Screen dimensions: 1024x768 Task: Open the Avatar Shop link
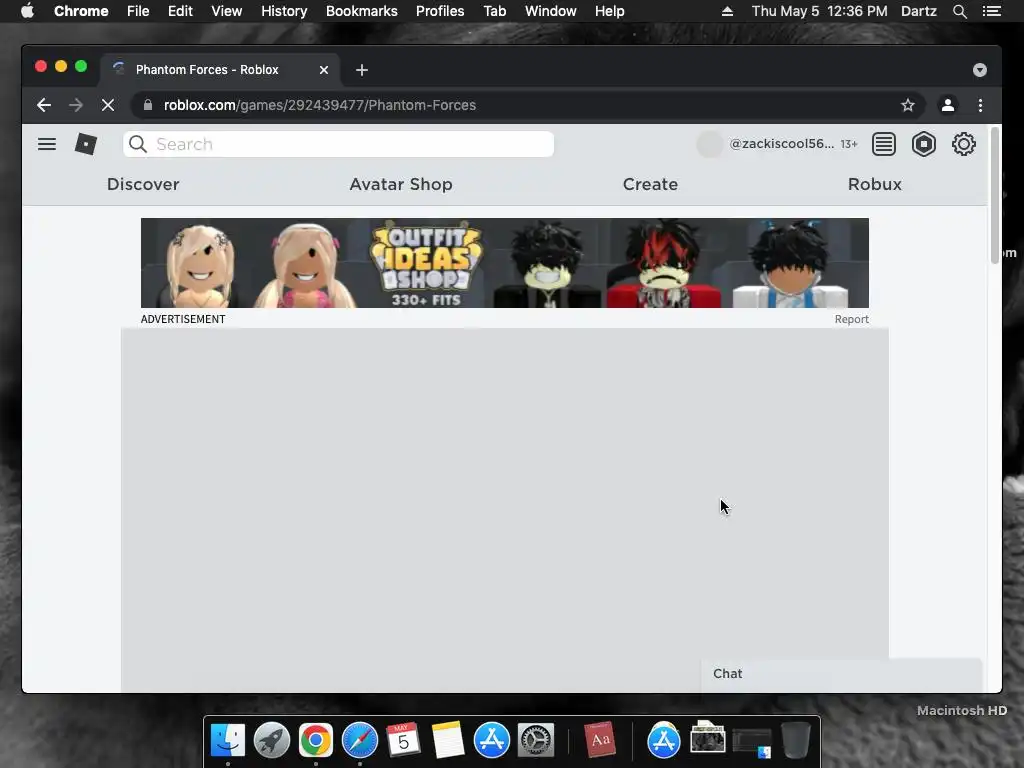point(401,184)
